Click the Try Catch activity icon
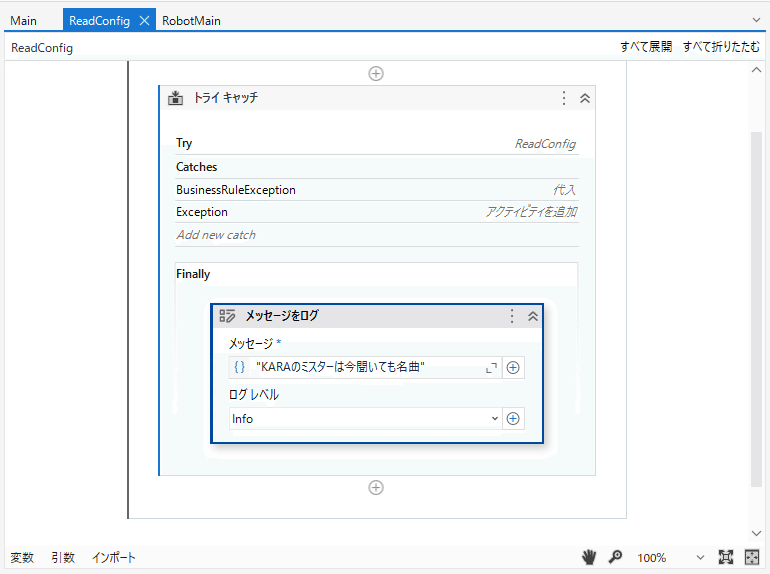This screenshot has width=770, height=574. click(x=175, y=98)
